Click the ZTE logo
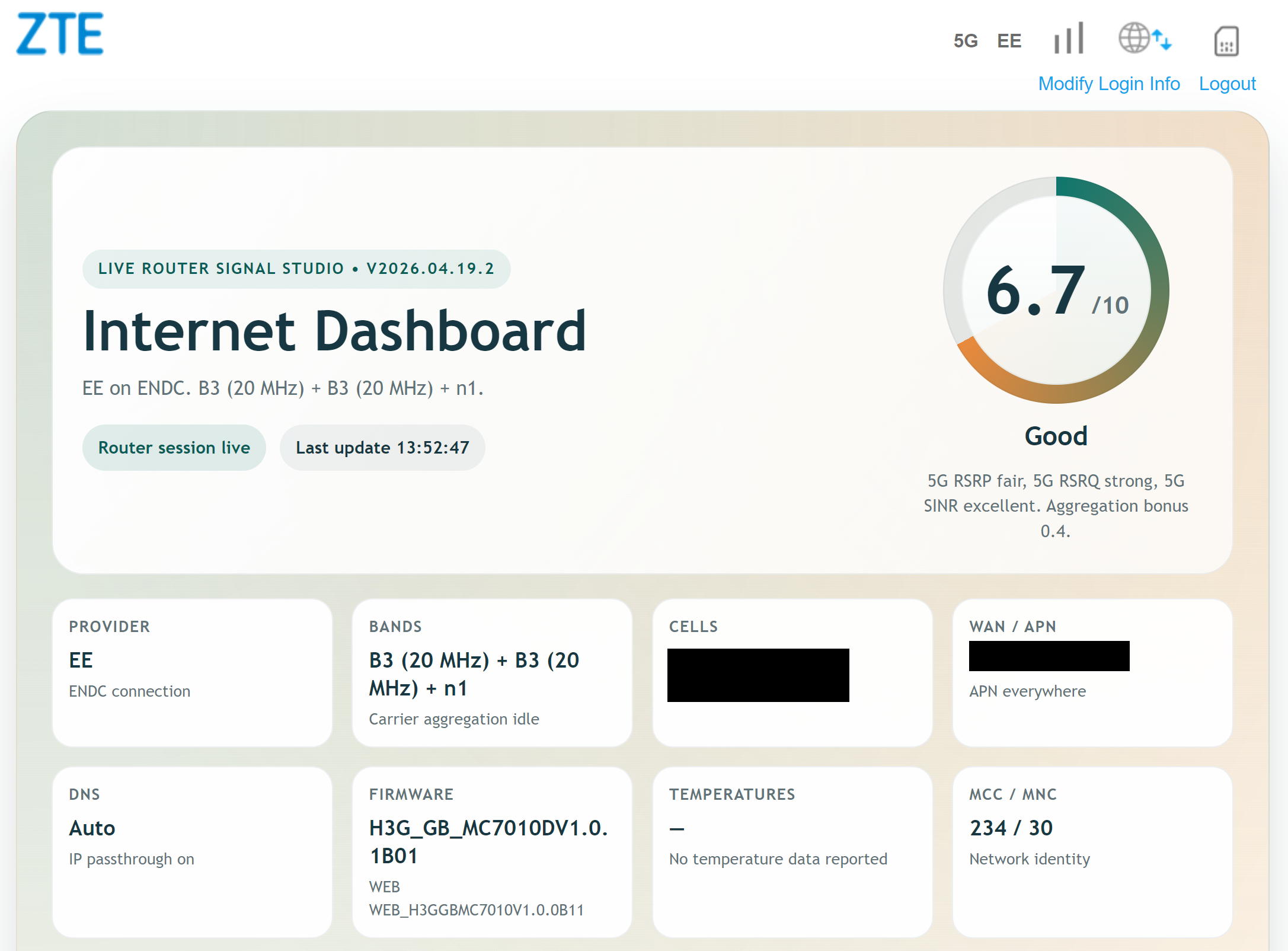 coord(60,34)
